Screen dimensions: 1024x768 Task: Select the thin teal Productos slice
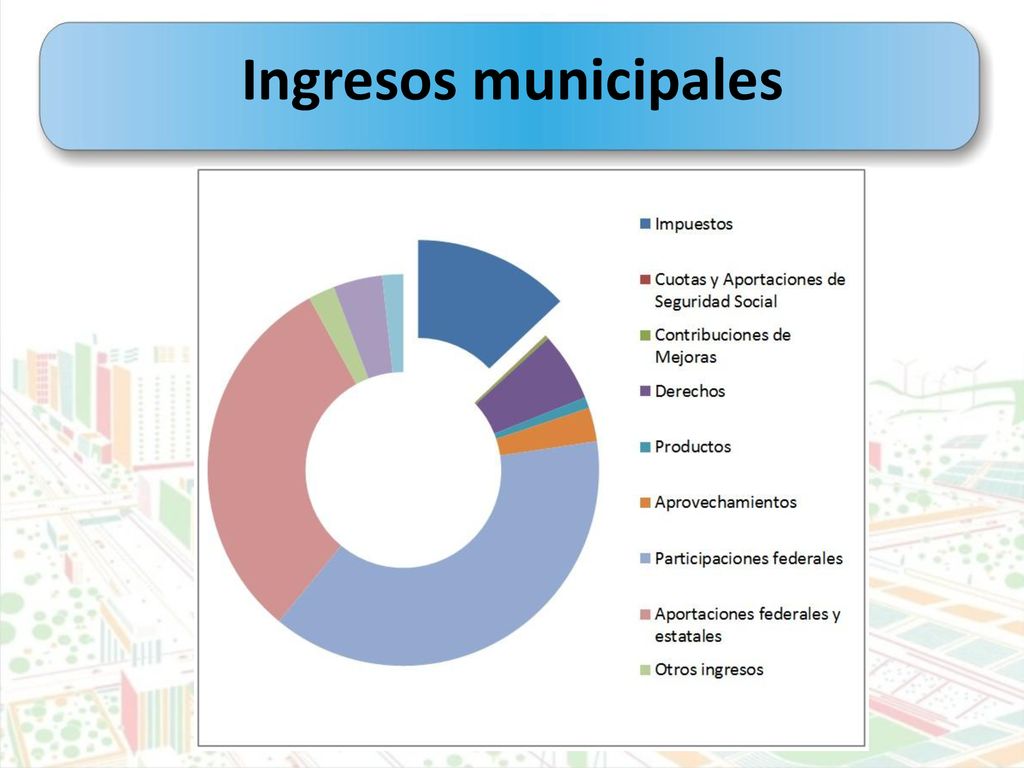[542, 417]
